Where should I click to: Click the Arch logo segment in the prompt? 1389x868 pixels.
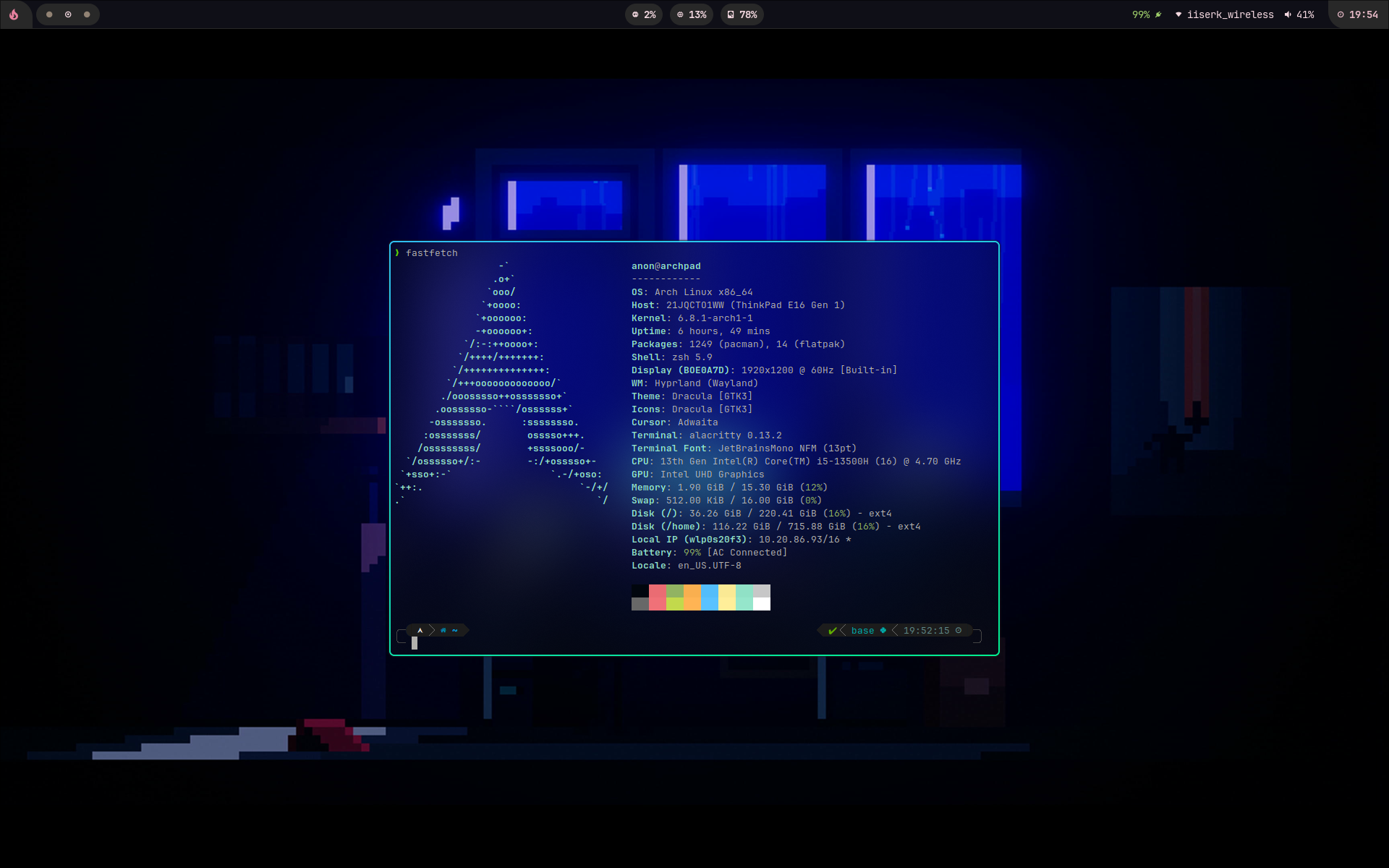pos(420,630)
